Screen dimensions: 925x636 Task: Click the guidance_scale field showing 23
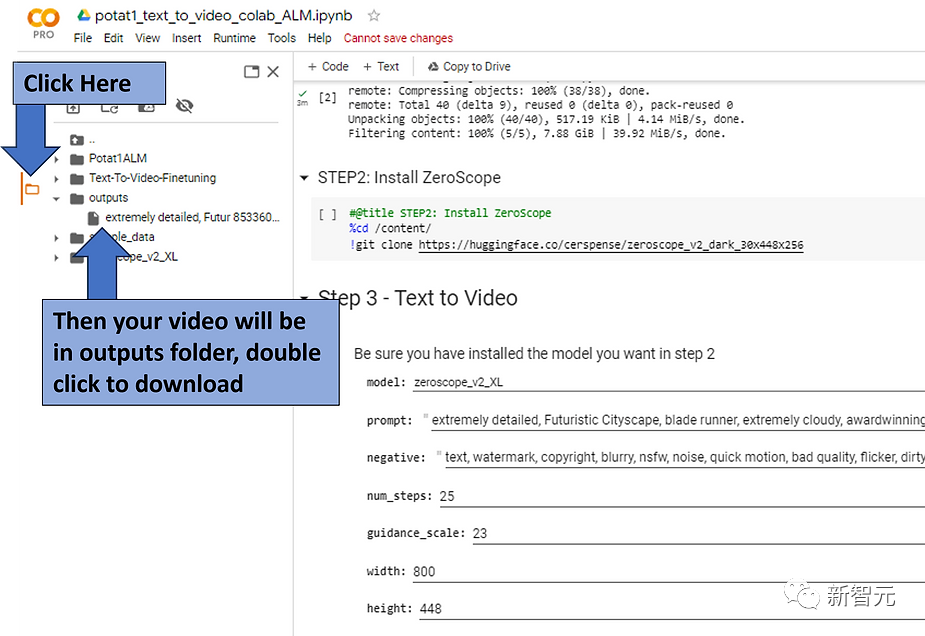[698, 533]
